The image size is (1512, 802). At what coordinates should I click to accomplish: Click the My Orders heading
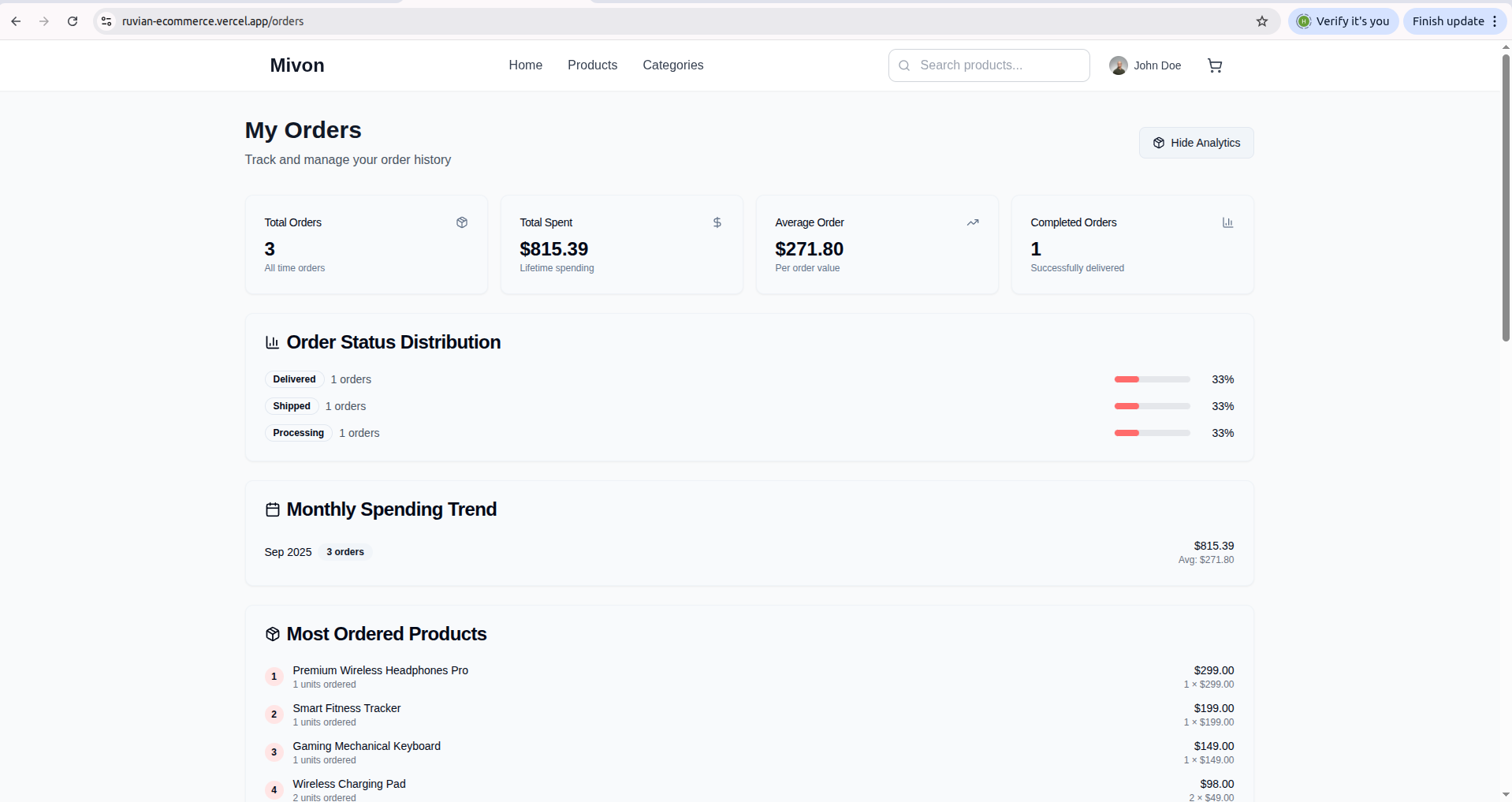pyautogui.click(x=304, y=130)
